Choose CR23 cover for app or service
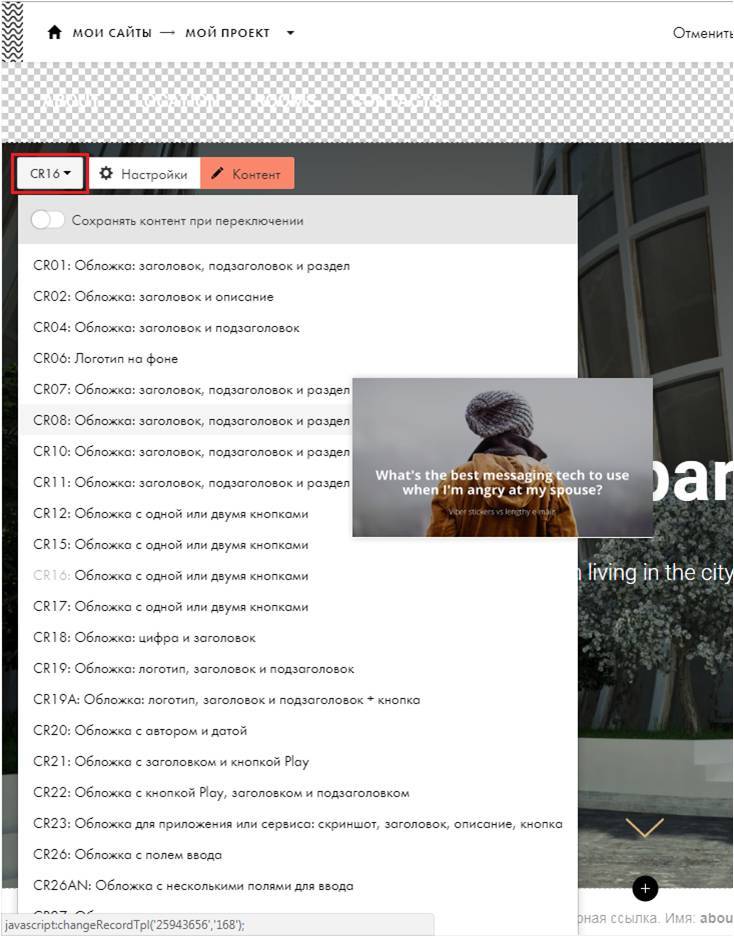The image size is (734, 937). 297,824
